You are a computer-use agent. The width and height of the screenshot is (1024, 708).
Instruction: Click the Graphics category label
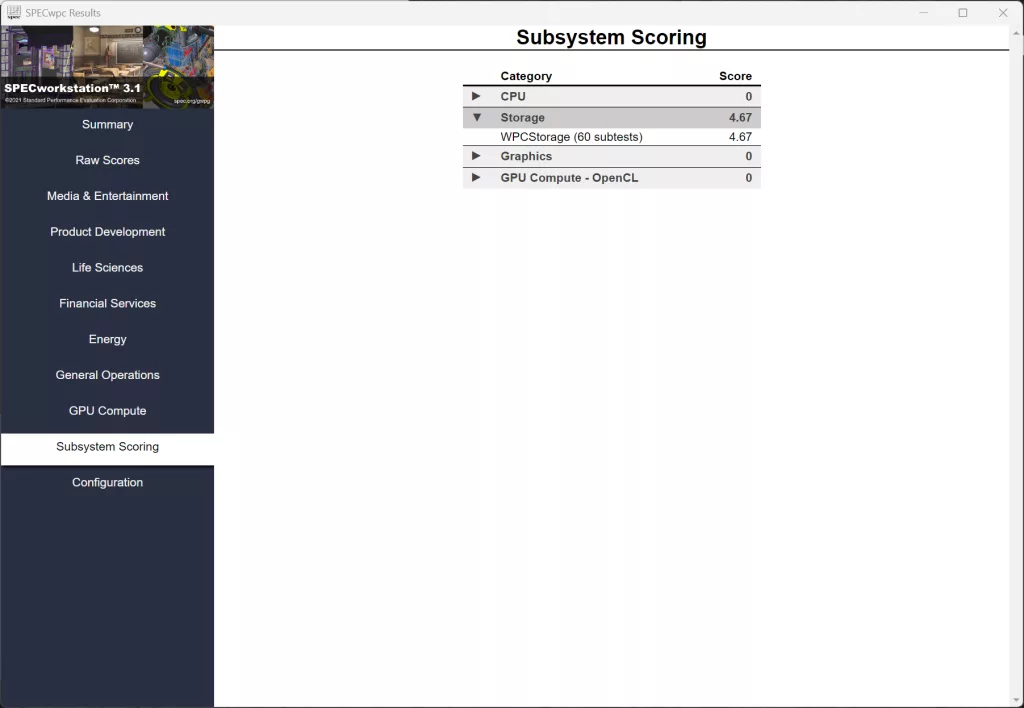coord(526,156)
